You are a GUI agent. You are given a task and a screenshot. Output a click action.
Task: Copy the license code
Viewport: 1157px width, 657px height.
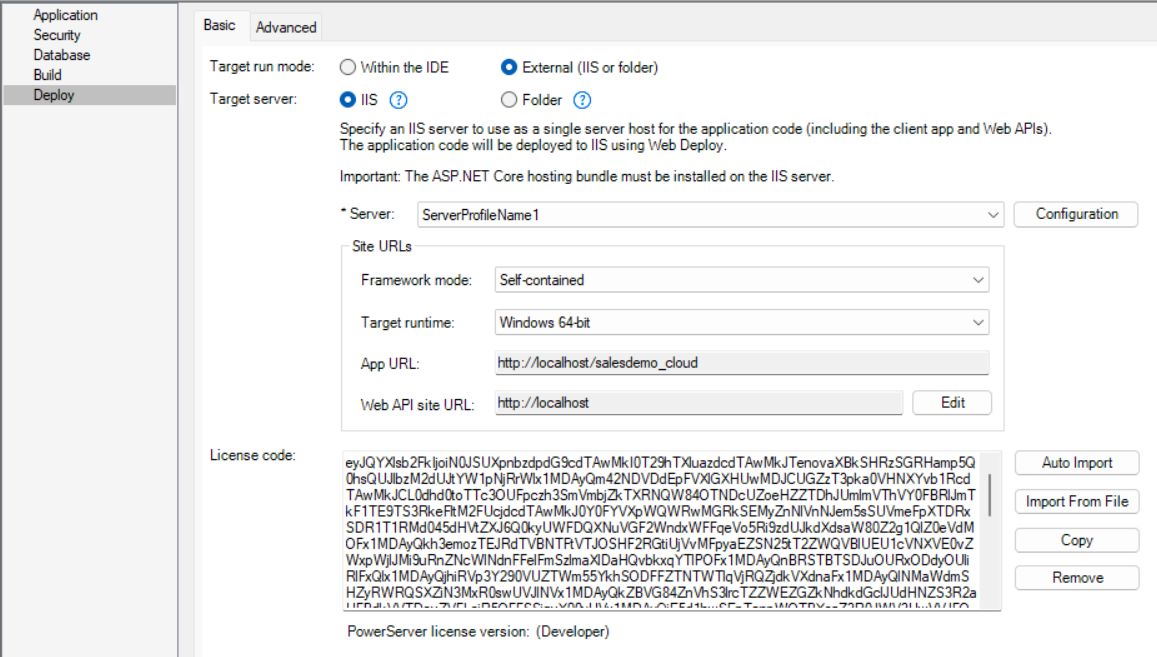click(x=1077, y=540)
